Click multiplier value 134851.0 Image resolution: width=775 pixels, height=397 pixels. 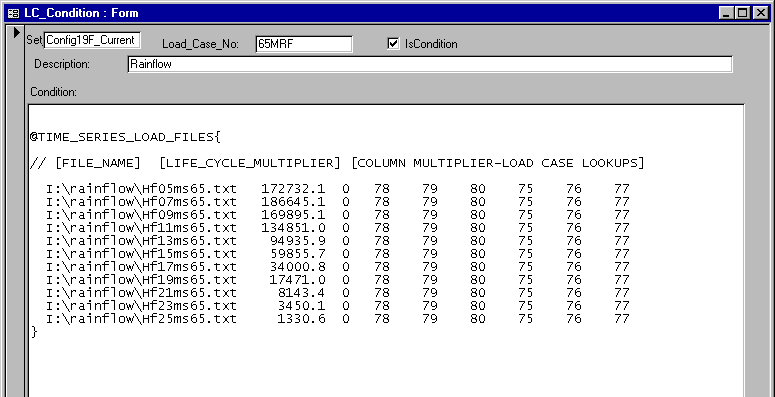click(x=294, y=228)
